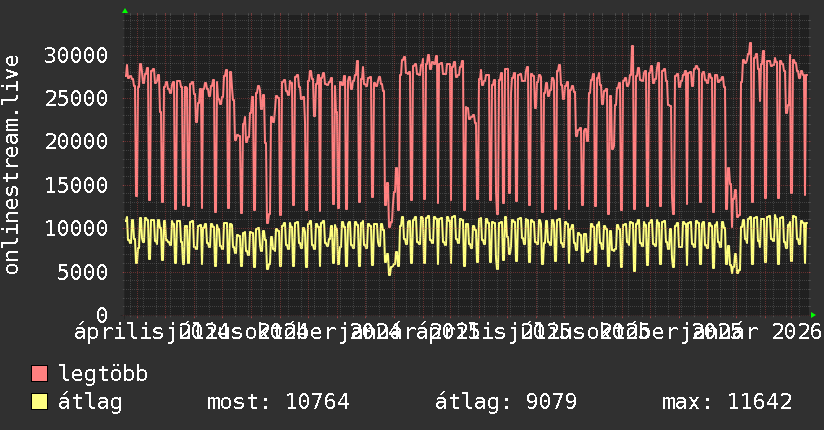Select the átlag legend label text

click(90, 402)
